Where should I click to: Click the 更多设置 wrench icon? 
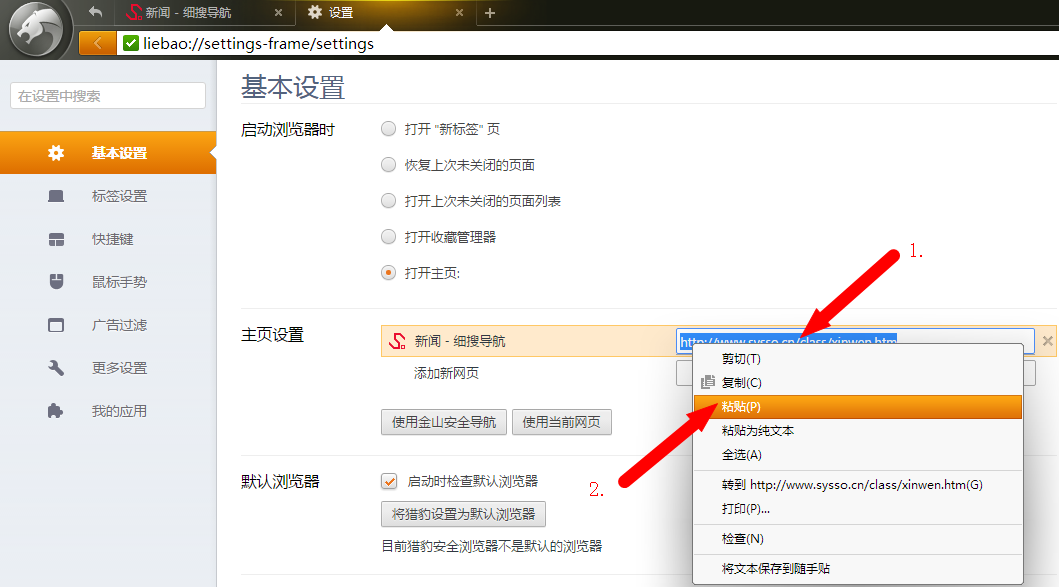pos(56,368)
